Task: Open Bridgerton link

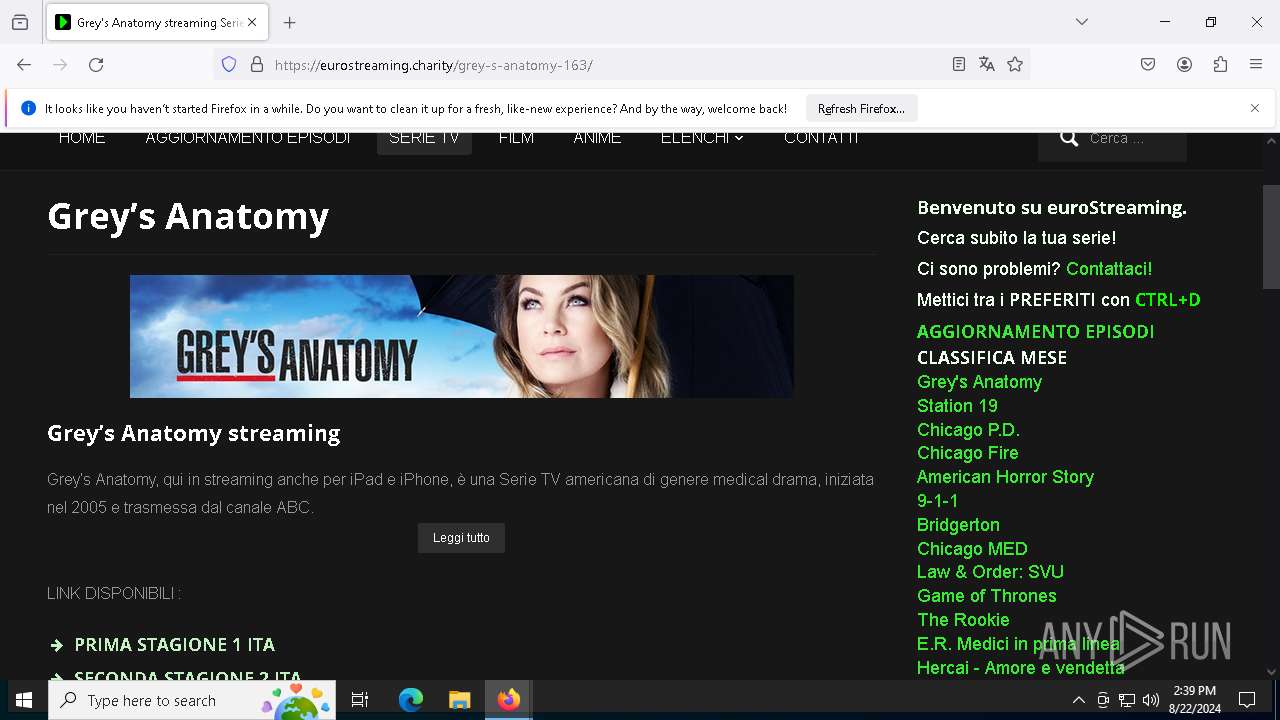Action: pos(958,525)
